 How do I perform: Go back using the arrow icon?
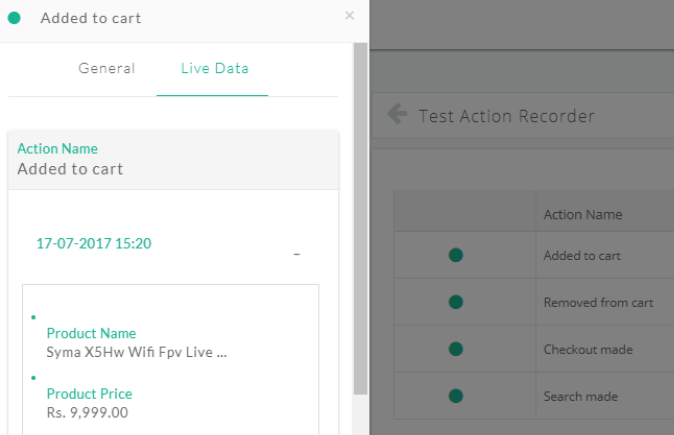(x=397, y=114)
